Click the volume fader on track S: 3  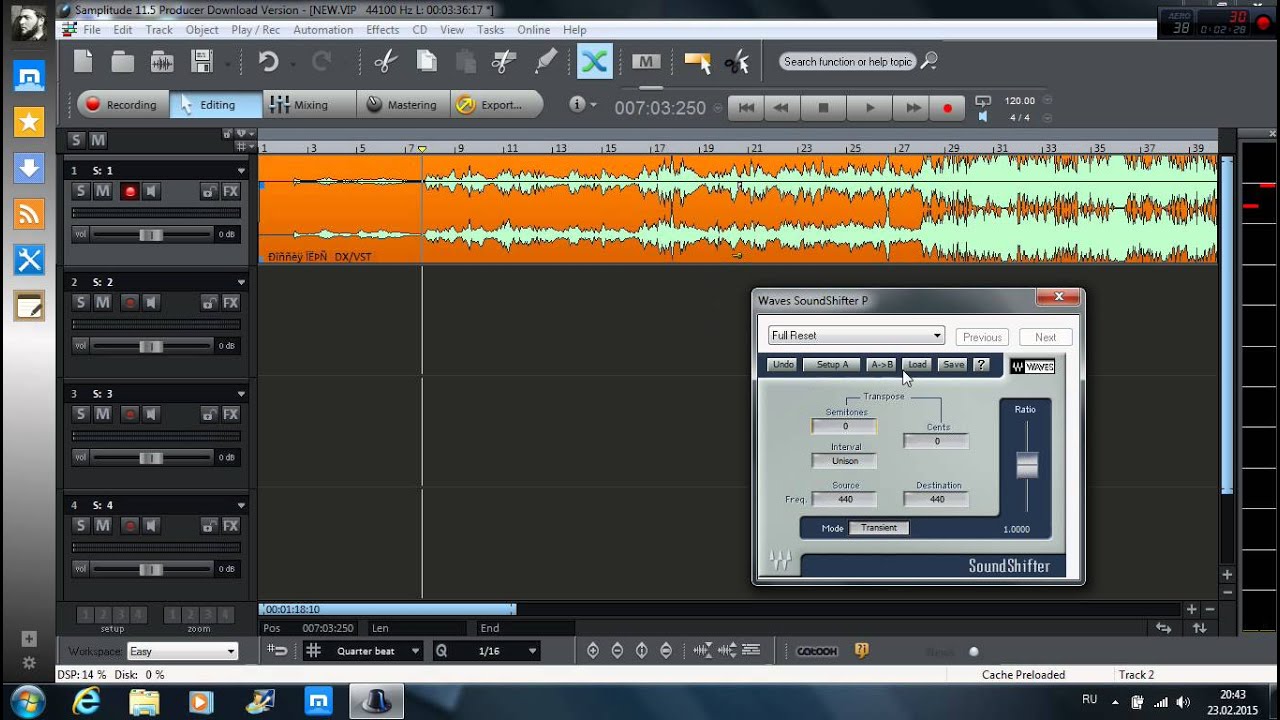151,458
